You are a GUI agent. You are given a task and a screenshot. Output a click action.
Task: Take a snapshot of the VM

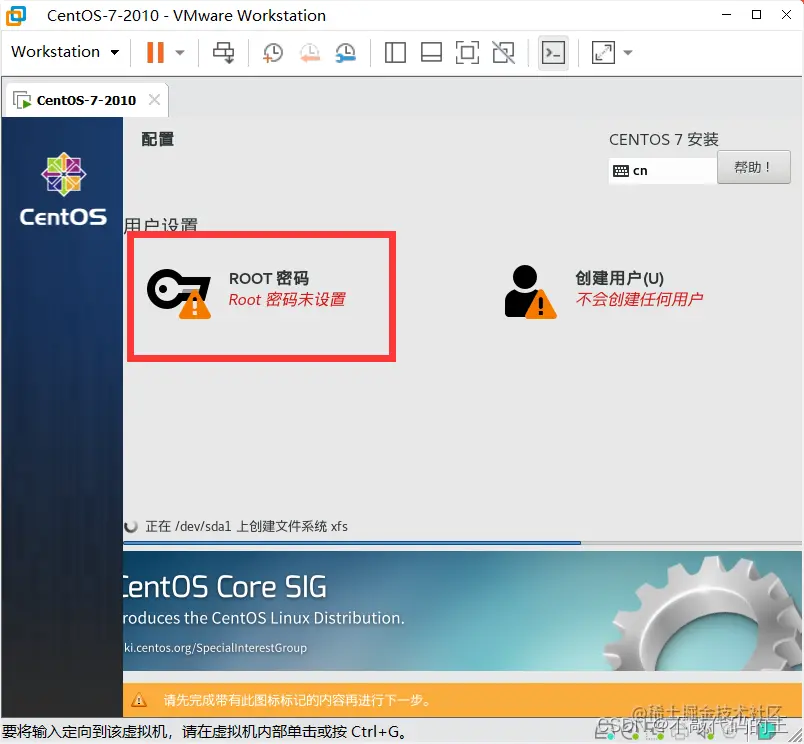[273, 52]
